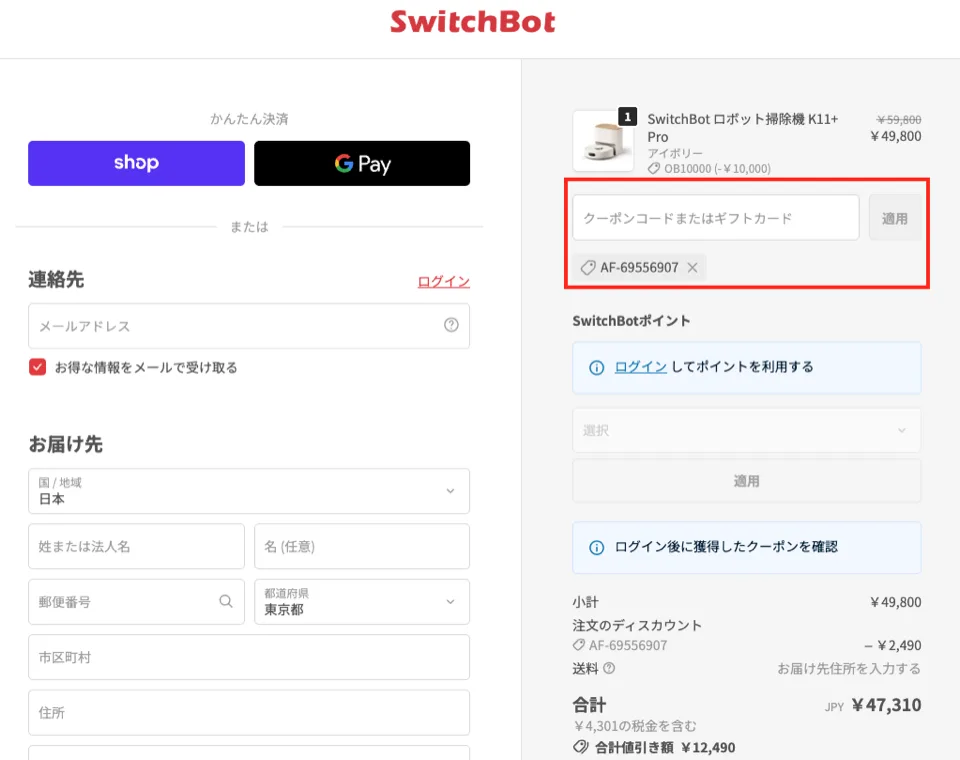Click the product name SwitchBot ロボット掃除機 K11+ Pro
960x760 pixels.
click(743, 127)
